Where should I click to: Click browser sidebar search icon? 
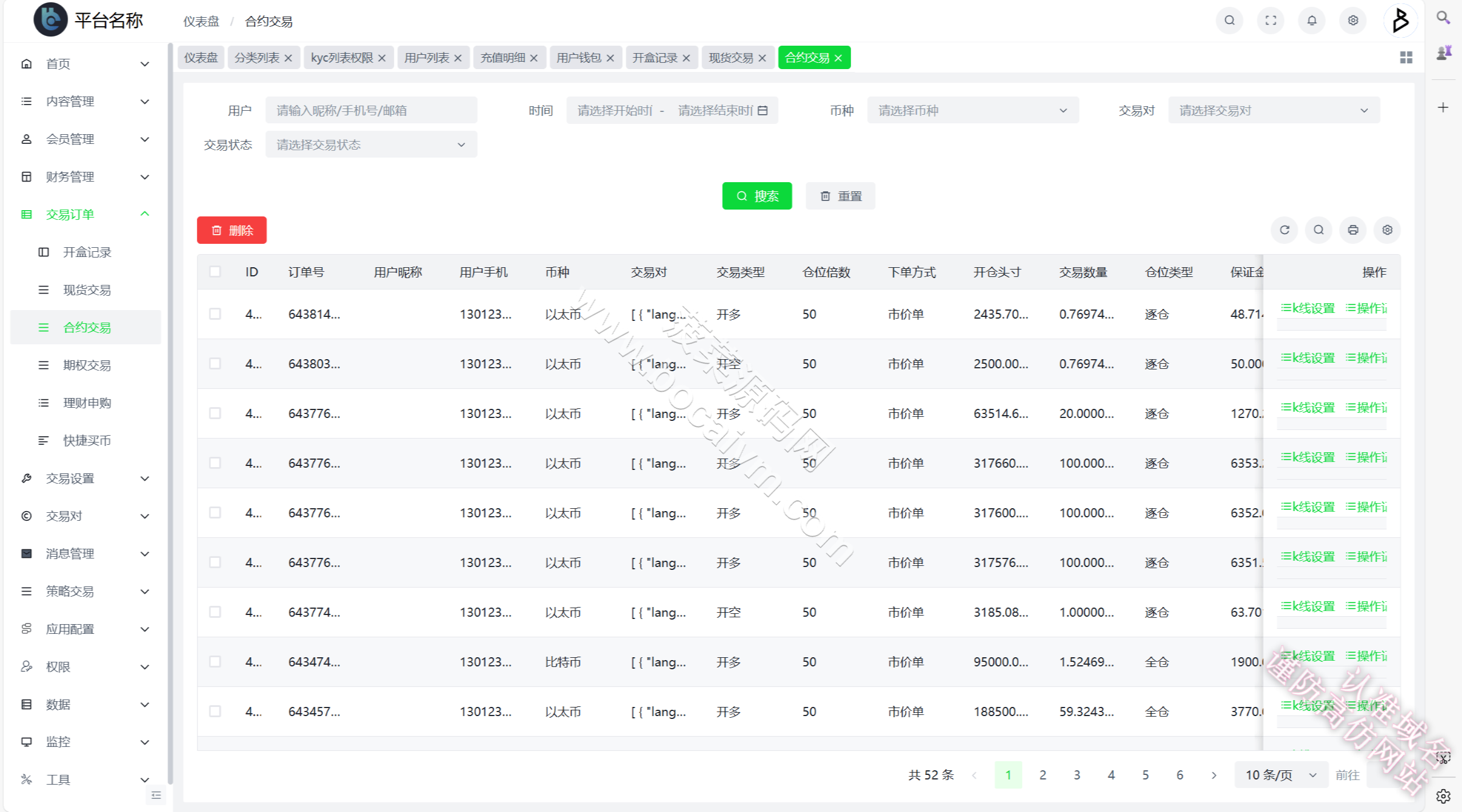(x=1443, y=18)
